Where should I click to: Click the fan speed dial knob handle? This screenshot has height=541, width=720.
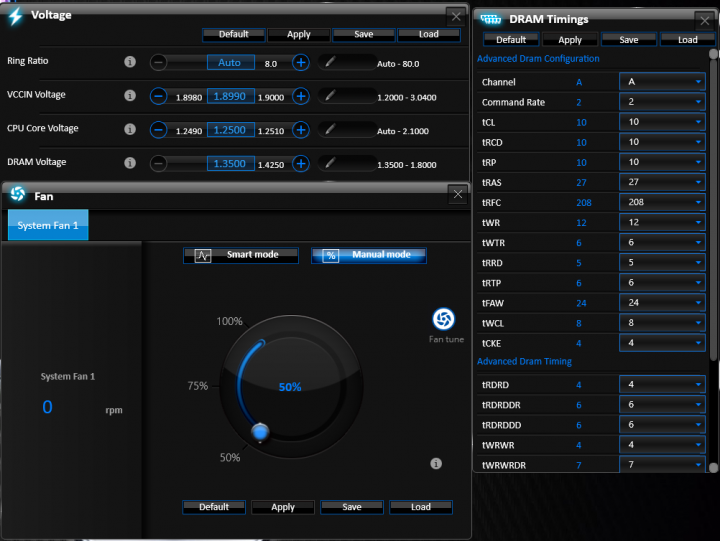tap(260, 432)
